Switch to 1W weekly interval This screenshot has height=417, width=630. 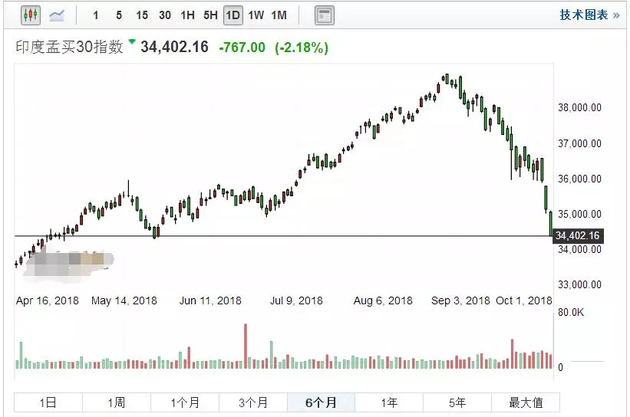coord(256,15)
